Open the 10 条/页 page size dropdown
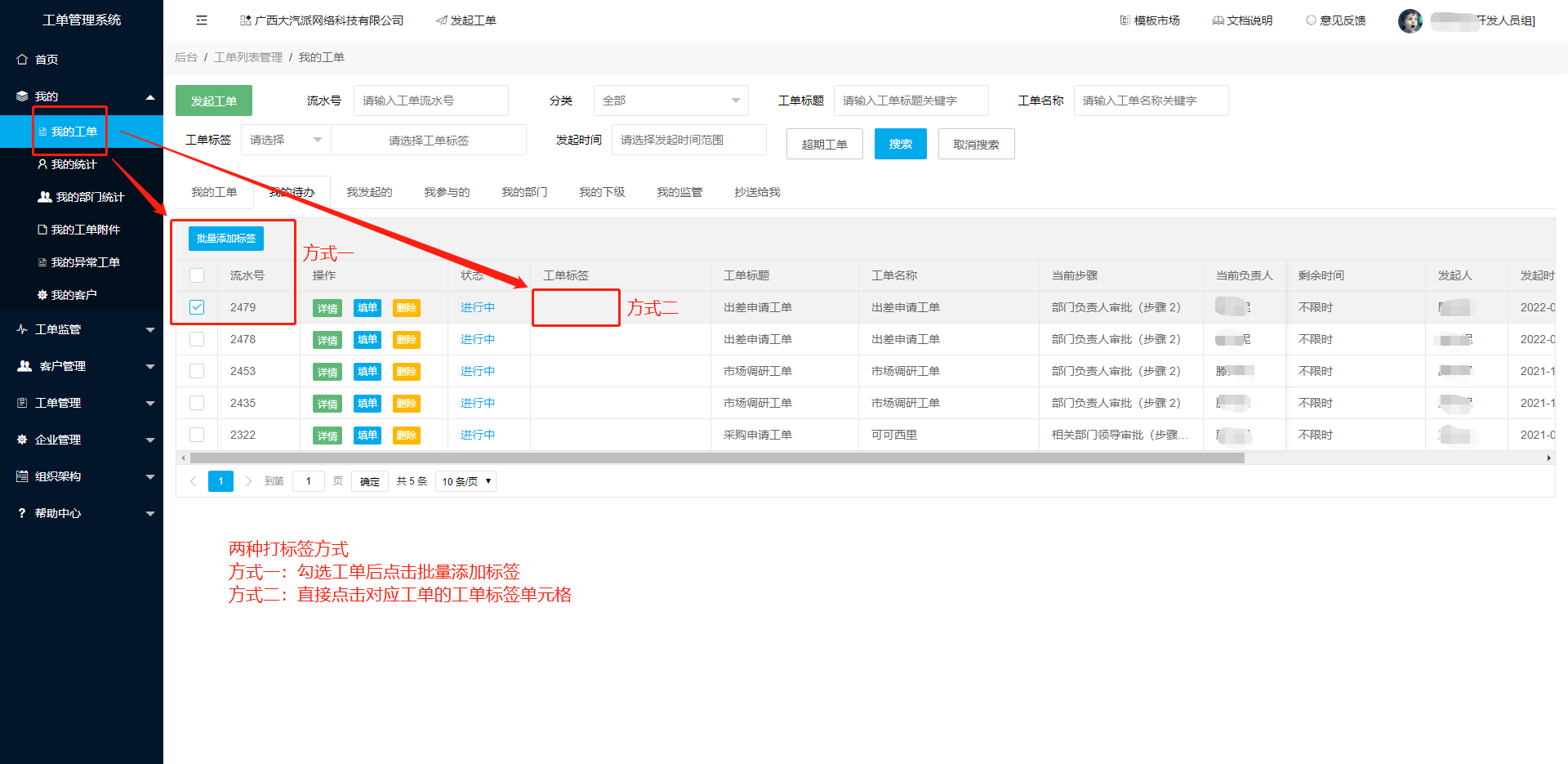Screen dimensions: 1568x764 click(x=466, y=481)
